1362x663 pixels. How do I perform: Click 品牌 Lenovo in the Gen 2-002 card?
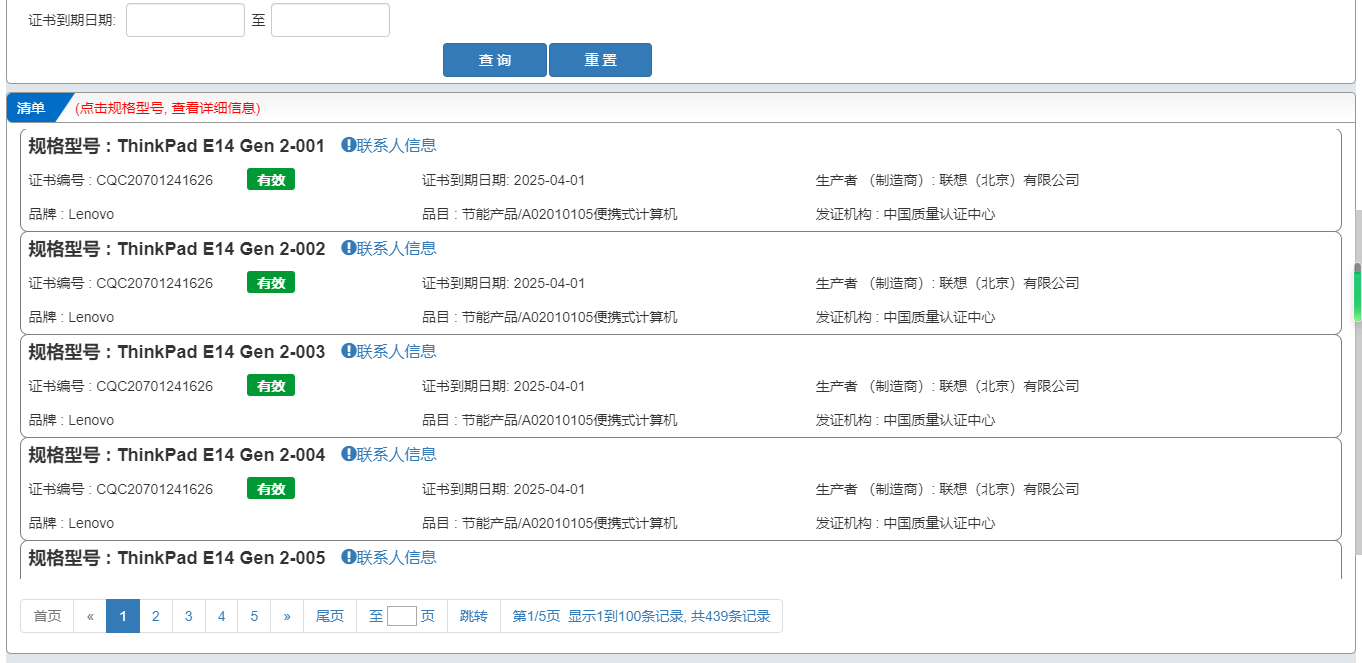pos(71,318)
